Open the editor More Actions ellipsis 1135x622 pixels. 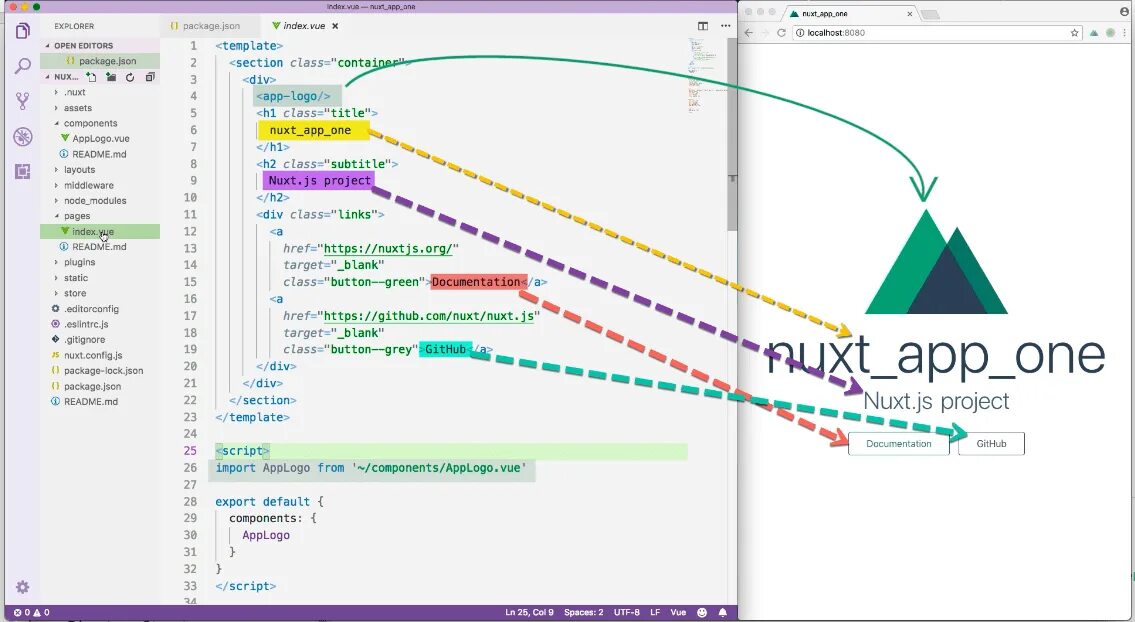(x=725, y=25)
